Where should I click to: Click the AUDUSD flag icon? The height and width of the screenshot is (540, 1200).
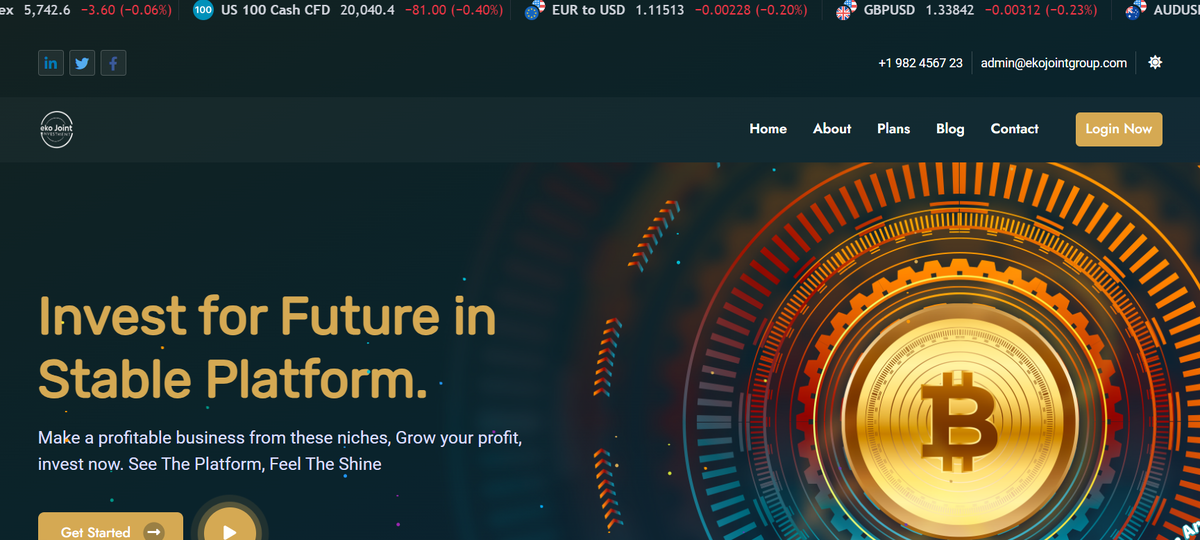pos(1135,11)
